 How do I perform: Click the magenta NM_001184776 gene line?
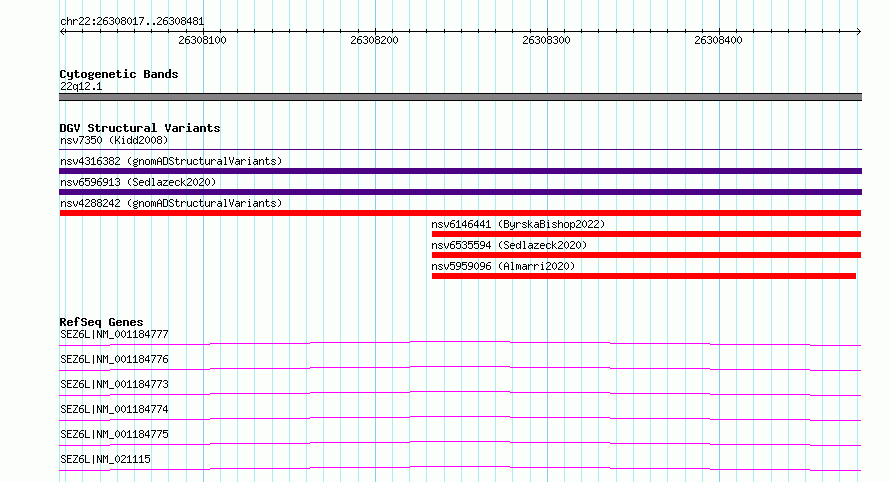pyautogui.click(x=460, y=368)
